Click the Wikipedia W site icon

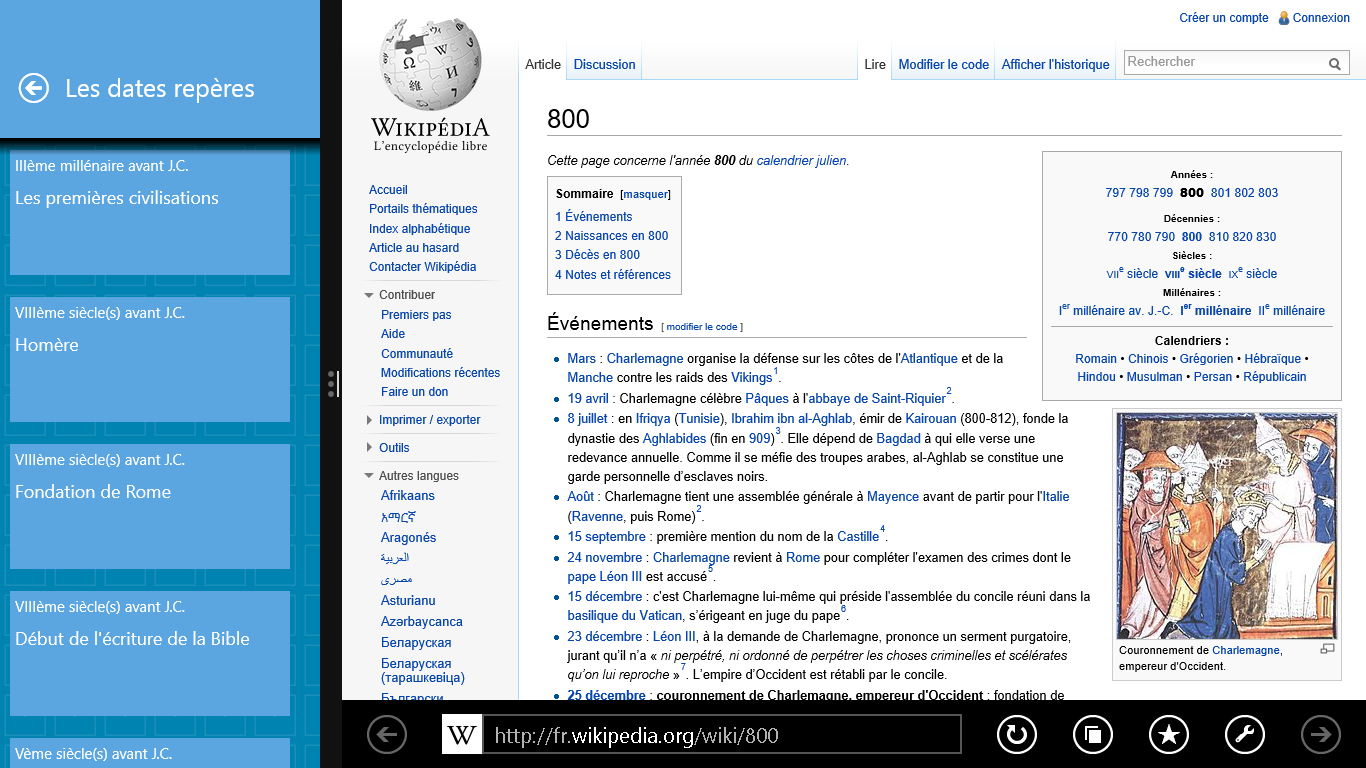click(x=461, y=735)
